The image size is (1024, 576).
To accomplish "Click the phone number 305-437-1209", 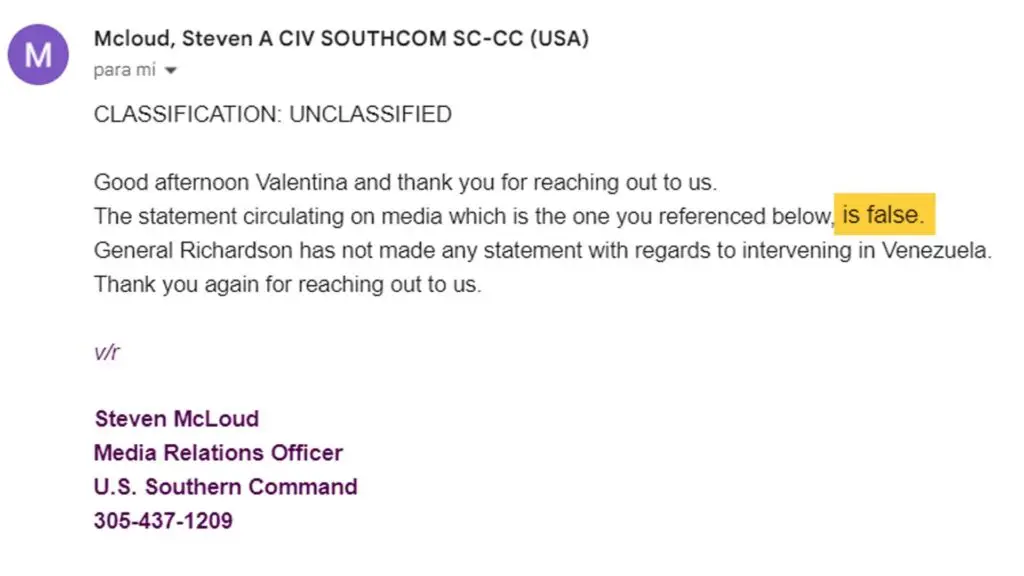I will click(x=163, y=521).
